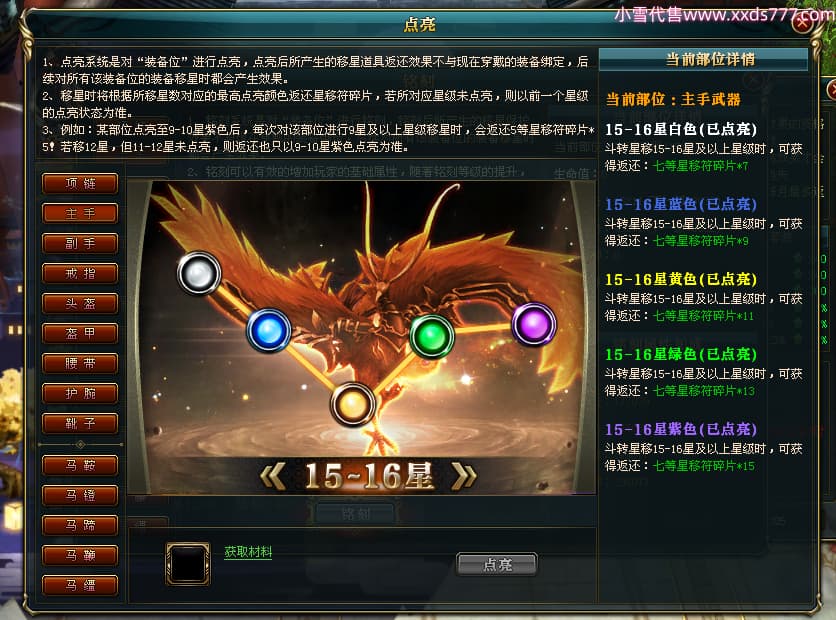Choose the 头盔 slot button
The width and height of the screenshot is (836, 620).
pos(80,303)
